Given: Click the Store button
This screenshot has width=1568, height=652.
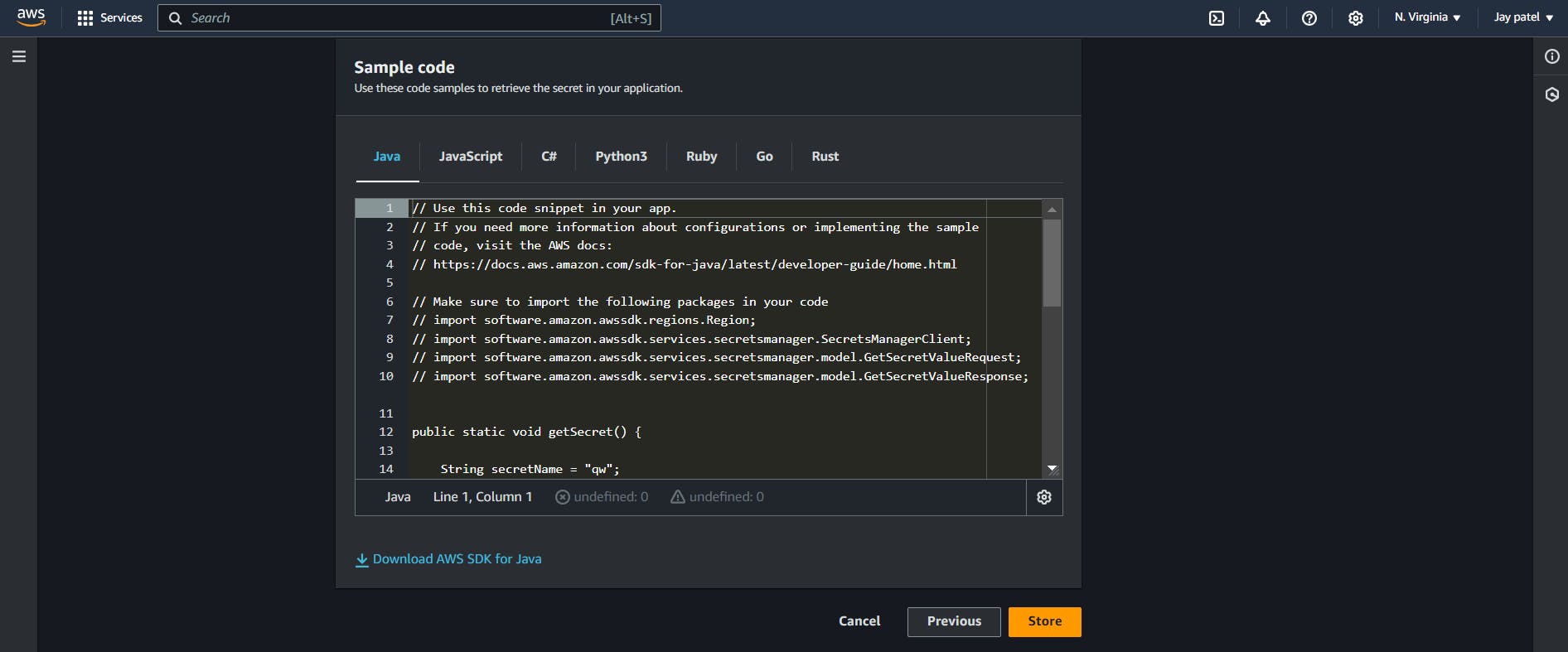Looking at the screenshot, I should pyautogui.click(x=1044, y=621).
